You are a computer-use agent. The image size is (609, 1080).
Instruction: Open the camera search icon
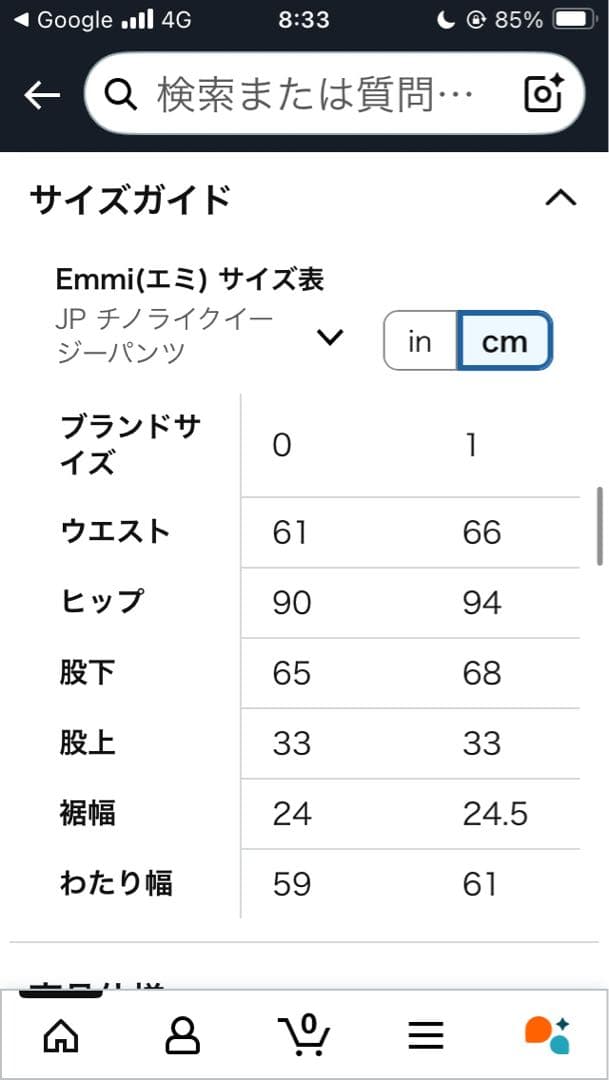pos(541,93)
